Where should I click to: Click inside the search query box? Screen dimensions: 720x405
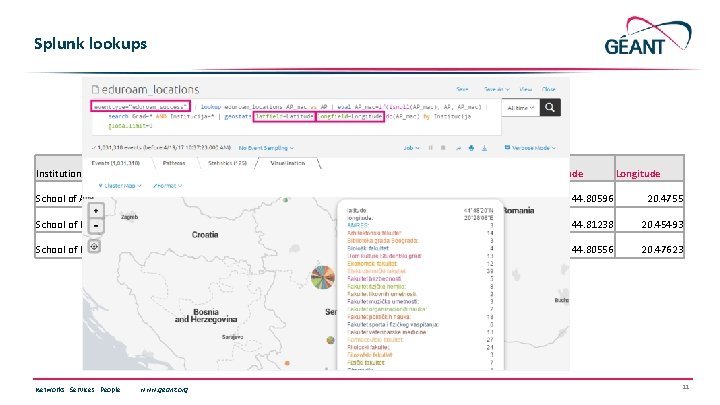(x=296, y=117)
